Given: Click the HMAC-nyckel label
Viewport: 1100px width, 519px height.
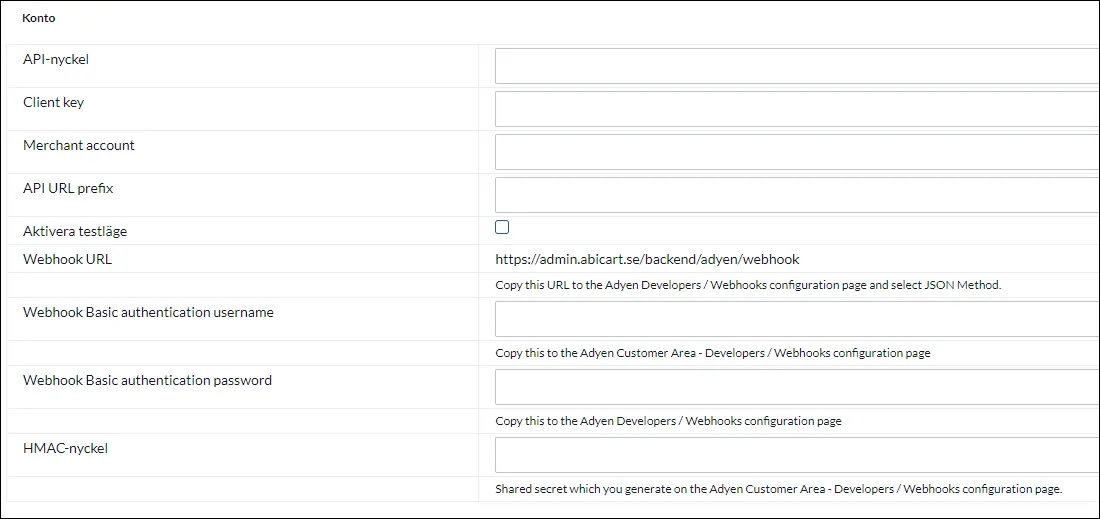Looking at the screenshot, I should 65,448.
